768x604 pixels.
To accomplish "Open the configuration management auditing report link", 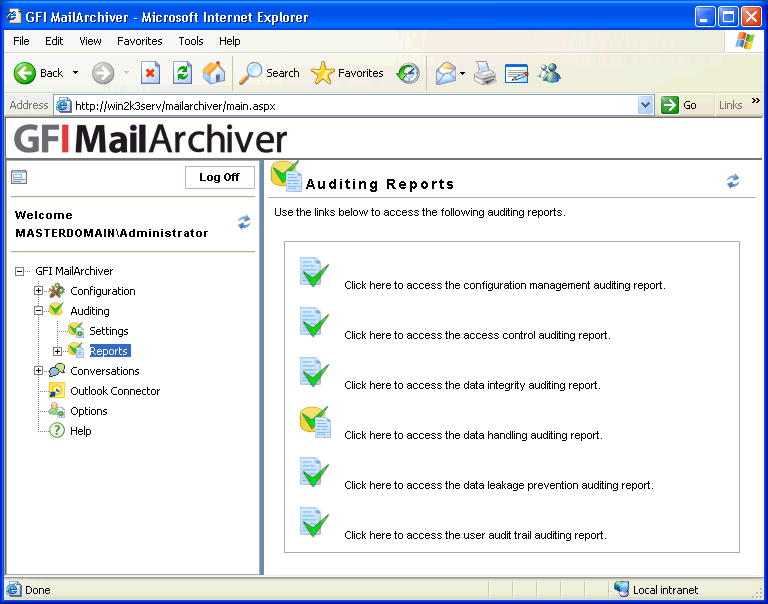I will [x=505, y=285].
